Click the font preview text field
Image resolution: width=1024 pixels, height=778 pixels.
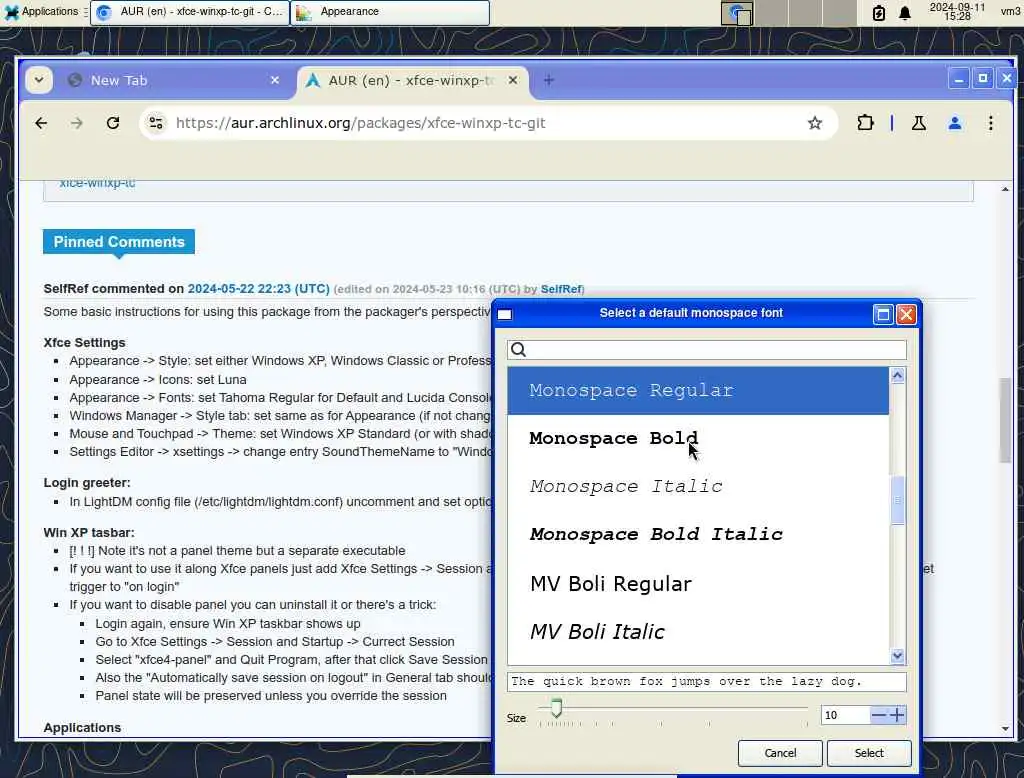point(707,681)
